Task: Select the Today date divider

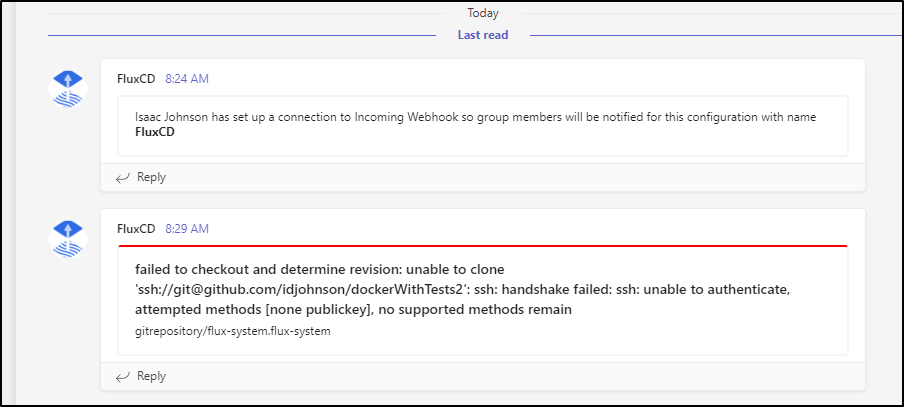Action: pyautogui.click(x=483, y=13)
